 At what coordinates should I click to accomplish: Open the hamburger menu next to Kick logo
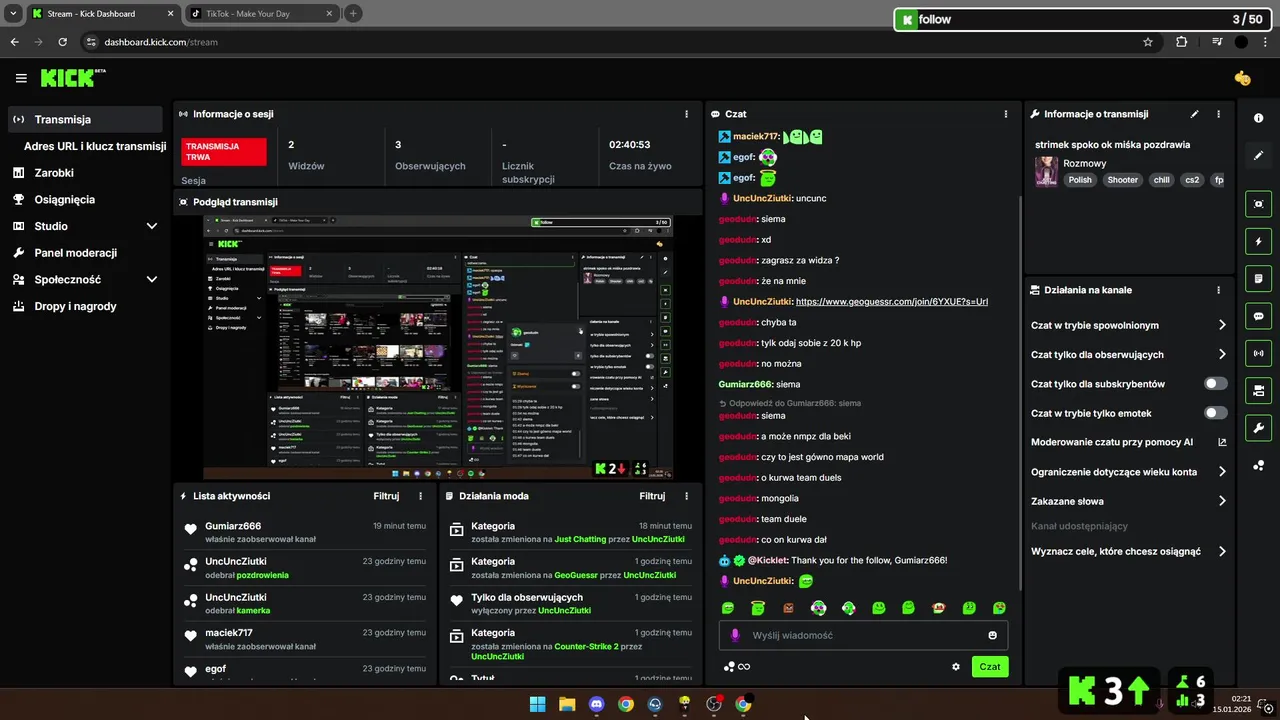click(21, 78)
